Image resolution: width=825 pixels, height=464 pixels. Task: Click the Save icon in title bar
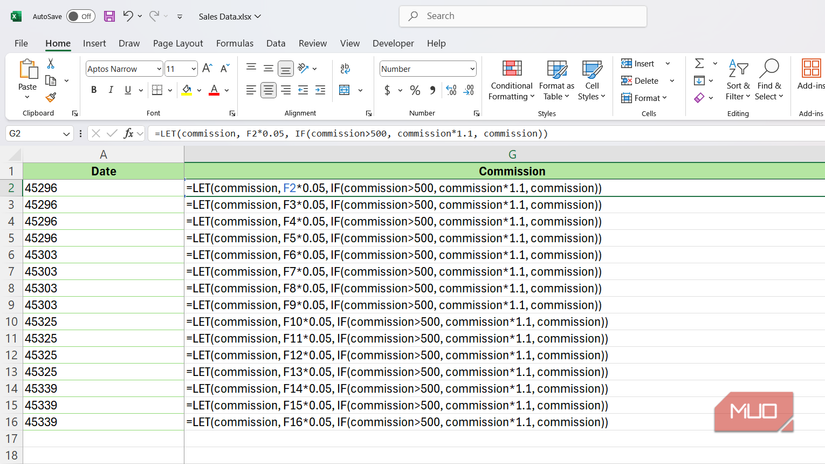click(x=109, y=16)
